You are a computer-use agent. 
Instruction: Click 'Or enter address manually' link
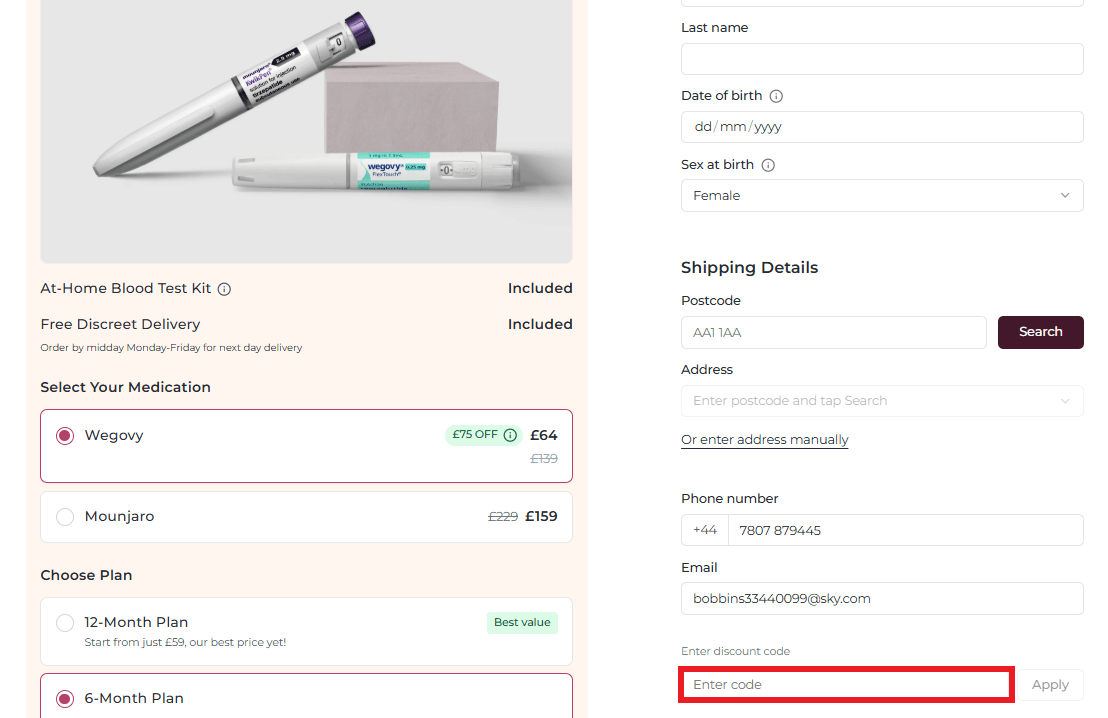(764, 440)
